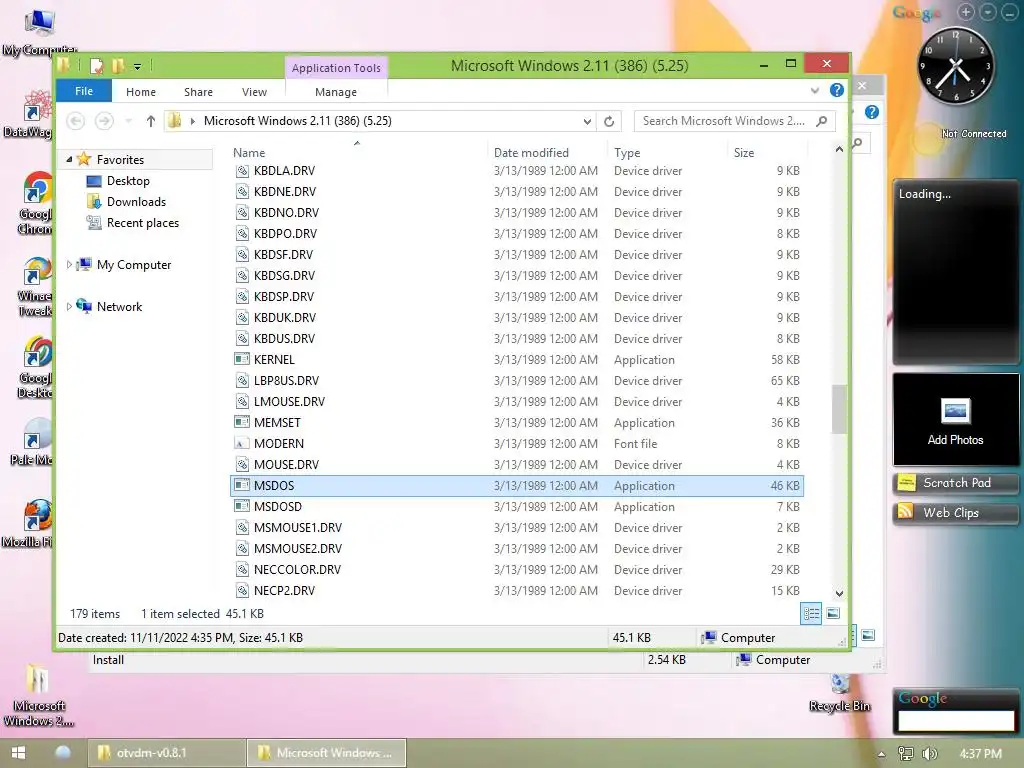Select the MOUSE.DRV file
Viewport: 1024px width, 768px height.
pyautogui.click(x=517, y=464)
